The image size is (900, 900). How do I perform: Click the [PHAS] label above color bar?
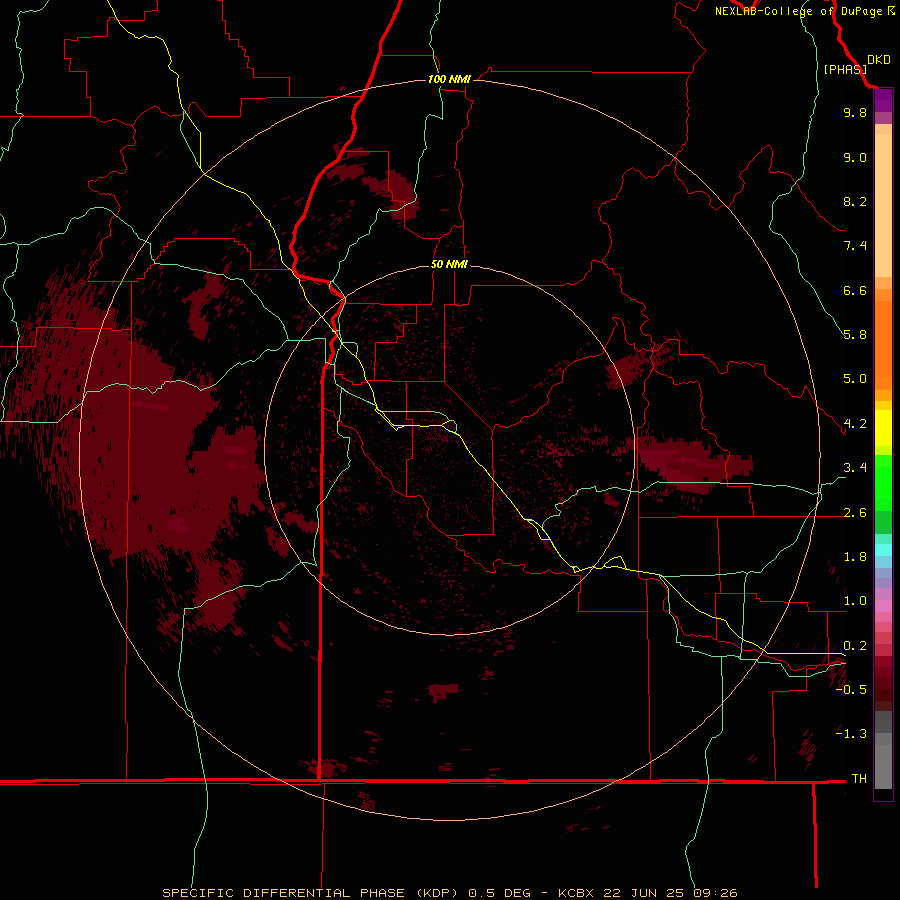click(845, 70)
